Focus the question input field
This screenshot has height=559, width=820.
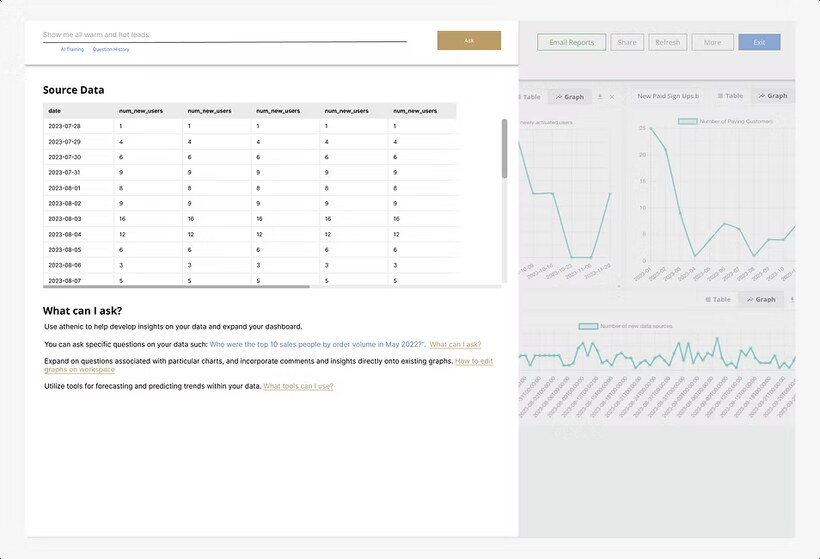pyautogui.click(x=224, y=35)
